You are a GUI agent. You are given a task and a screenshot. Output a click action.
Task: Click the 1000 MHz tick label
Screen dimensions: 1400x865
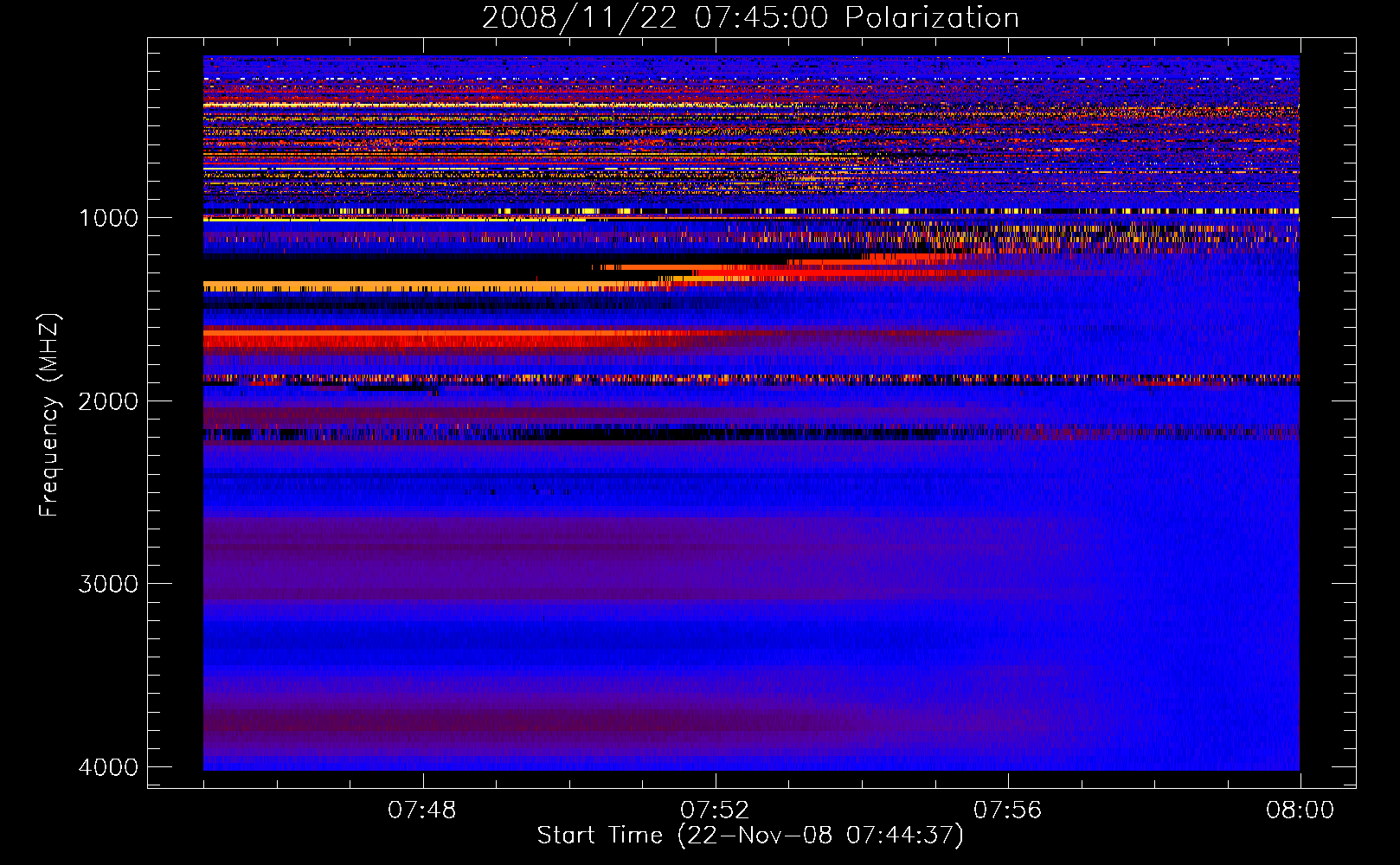[x=108, y=217]
